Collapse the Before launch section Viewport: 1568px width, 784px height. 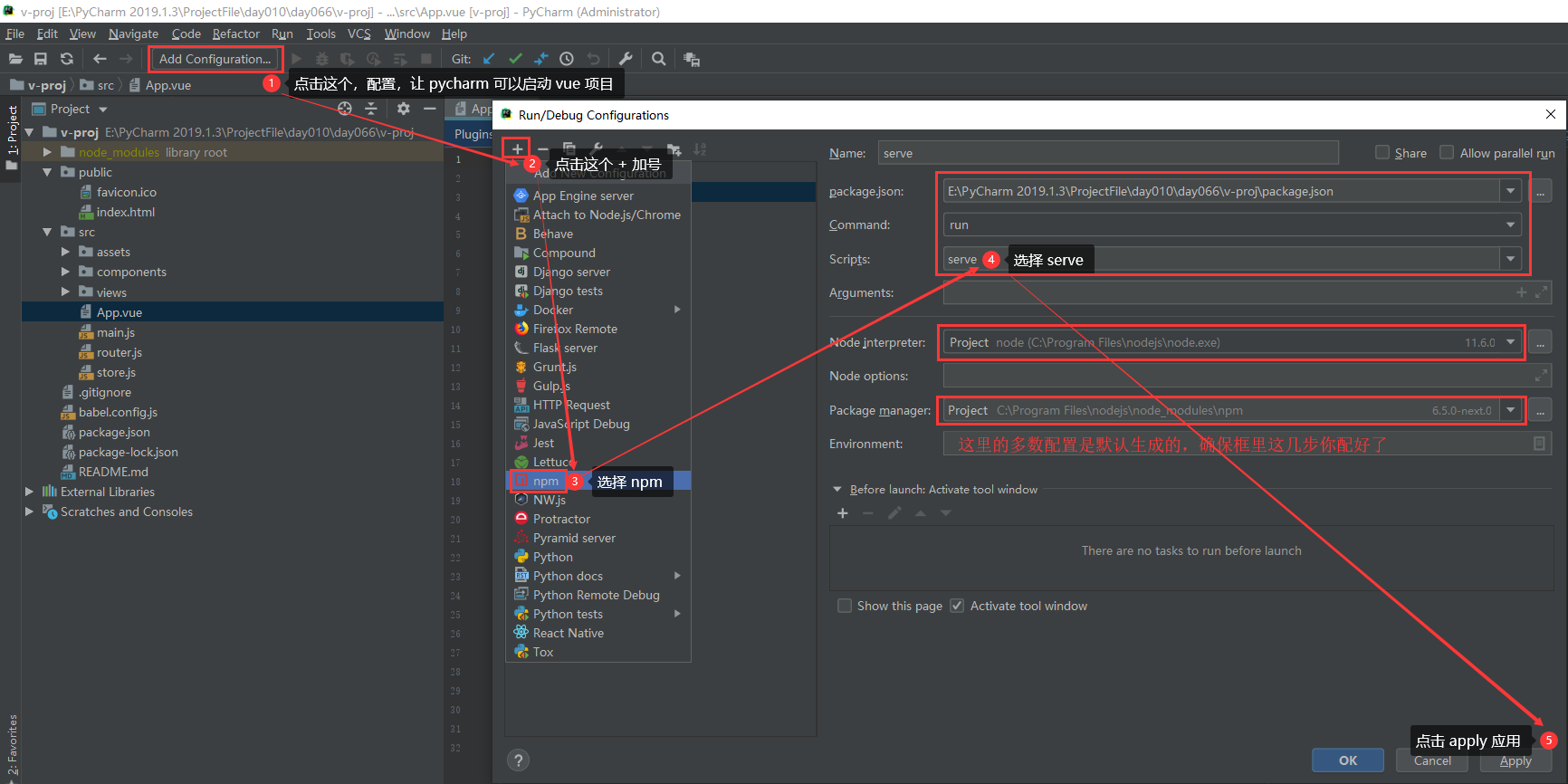click(x=837, y=490)
